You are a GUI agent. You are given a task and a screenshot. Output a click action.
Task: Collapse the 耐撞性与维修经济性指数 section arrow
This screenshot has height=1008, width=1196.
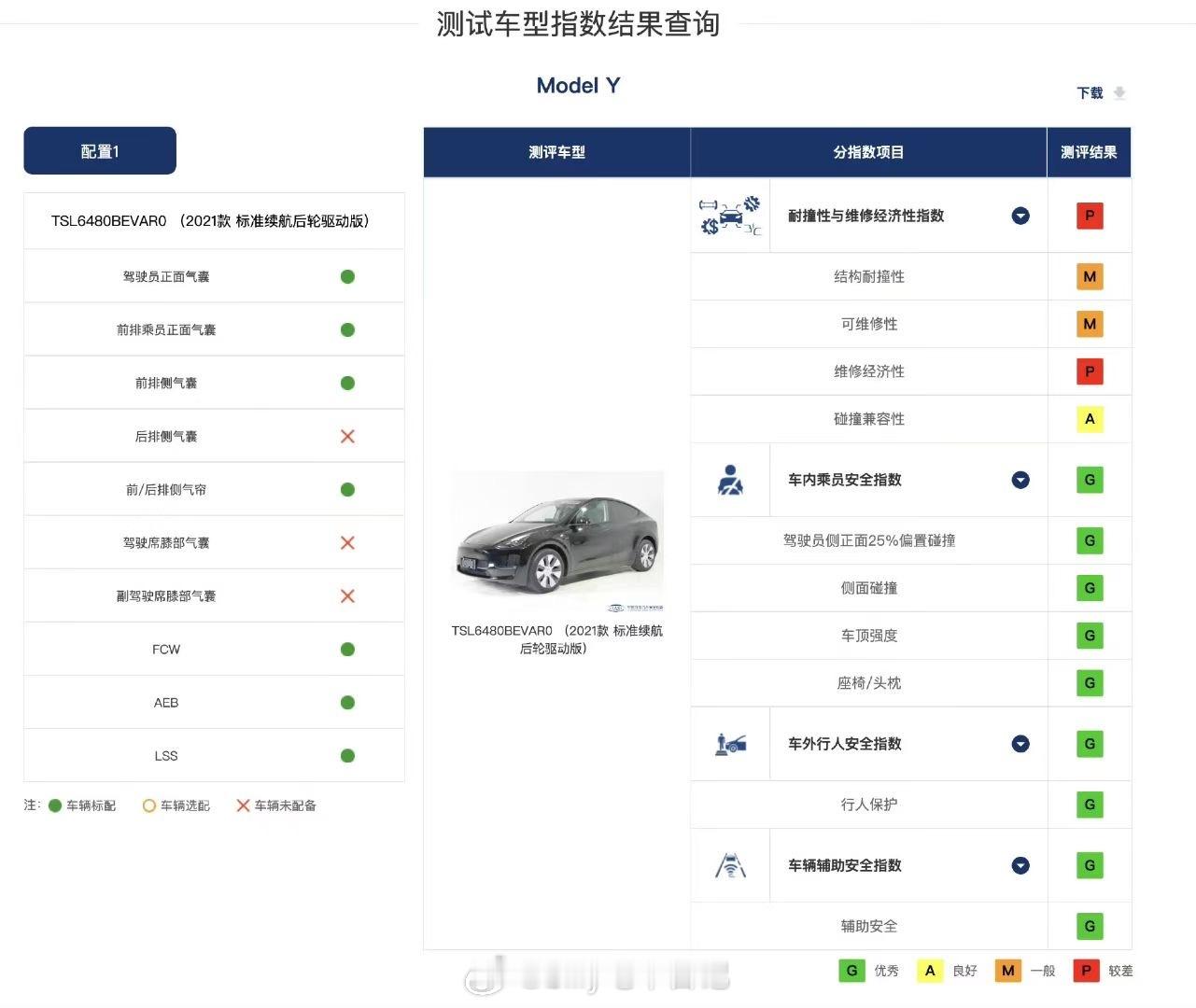[1020, 216]
